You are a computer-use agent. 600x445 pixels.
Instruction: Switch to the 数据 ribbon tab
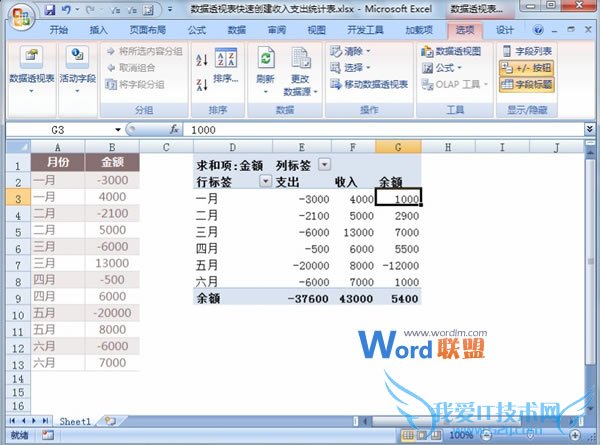[236, 30]
